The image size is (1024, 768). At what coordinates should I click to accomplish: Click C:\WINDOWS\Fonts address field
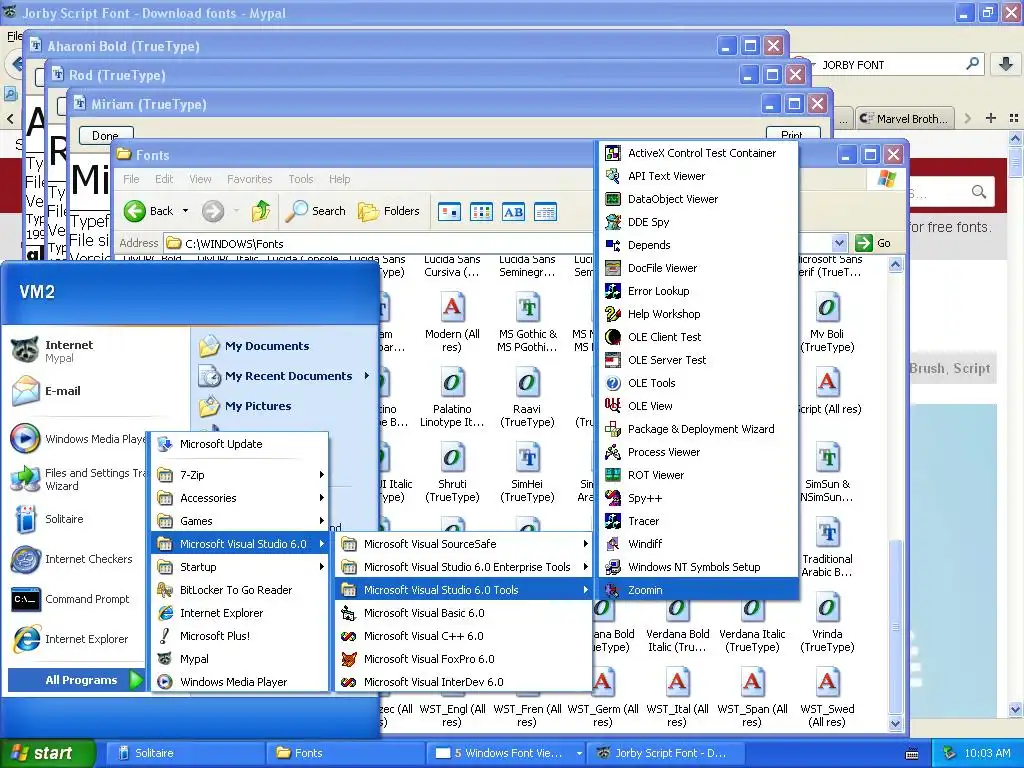coord(499,243)
